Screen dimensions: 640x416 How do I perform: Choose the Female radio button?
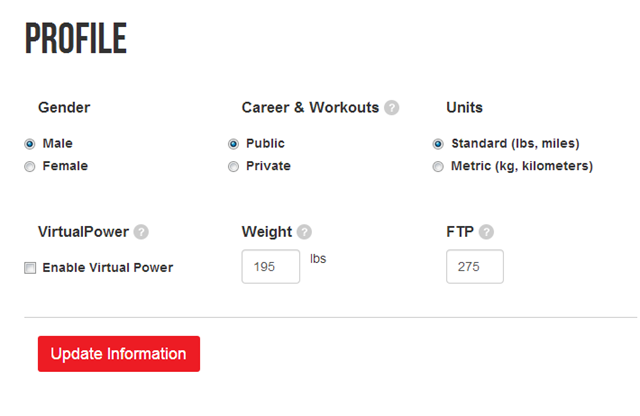29,167
